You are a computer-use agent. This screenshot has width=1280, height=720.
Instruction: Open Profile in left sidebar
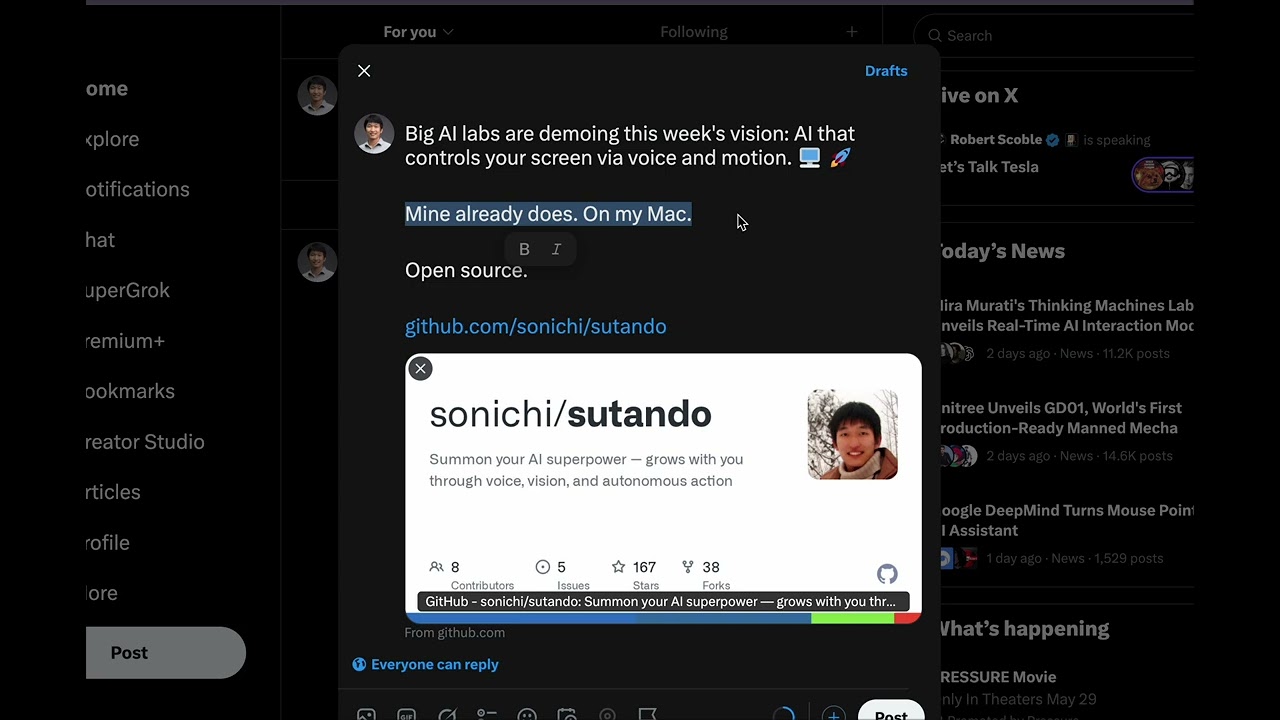coord(108,542)
